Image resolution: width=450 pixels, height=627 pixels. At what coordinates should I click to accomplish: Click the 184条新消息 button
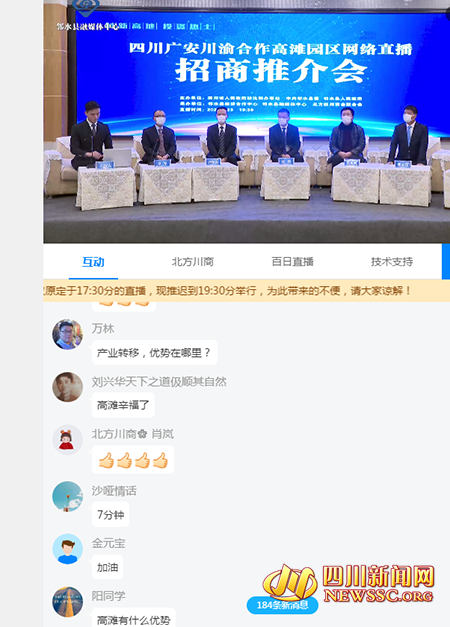click(282, 605)
